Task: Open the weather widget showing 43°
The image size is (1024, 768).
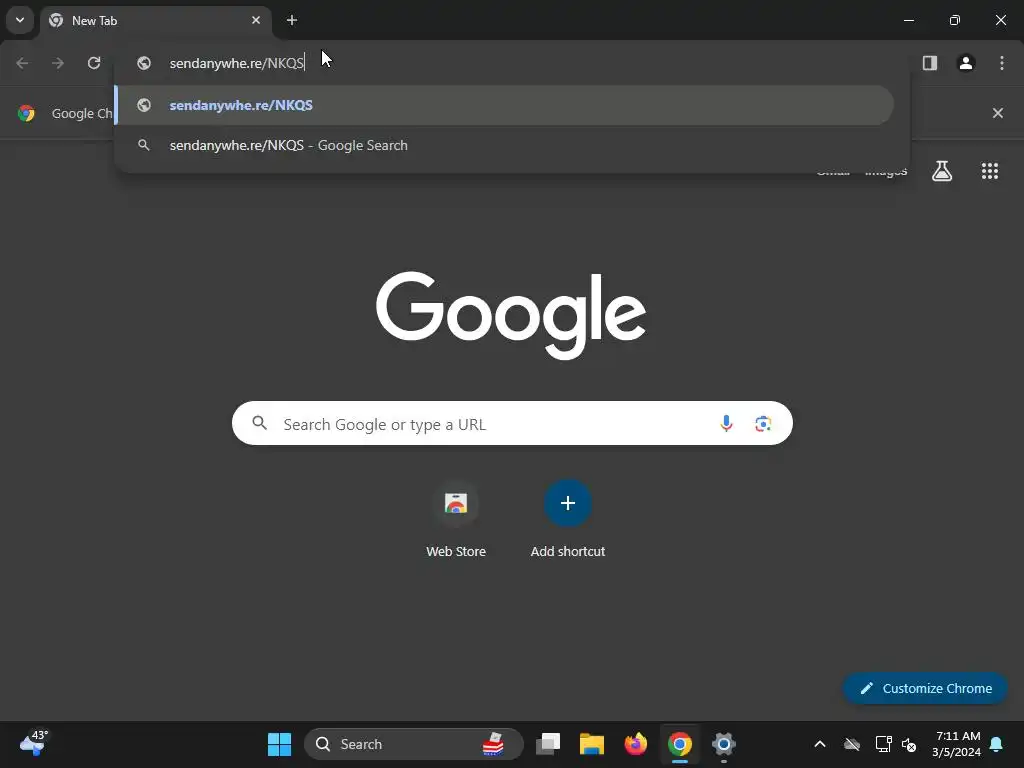Action: (34, 743)
